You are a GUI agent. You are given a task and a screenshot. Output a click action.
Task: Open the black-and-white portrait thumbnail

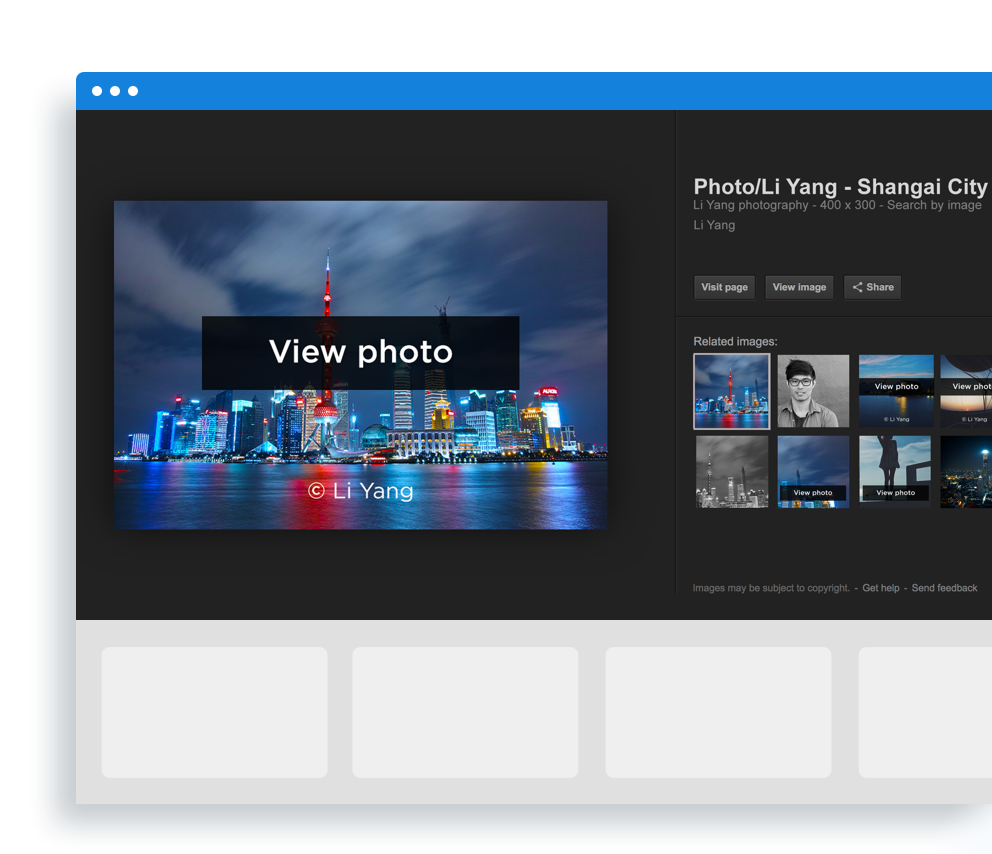pos(813,391)
